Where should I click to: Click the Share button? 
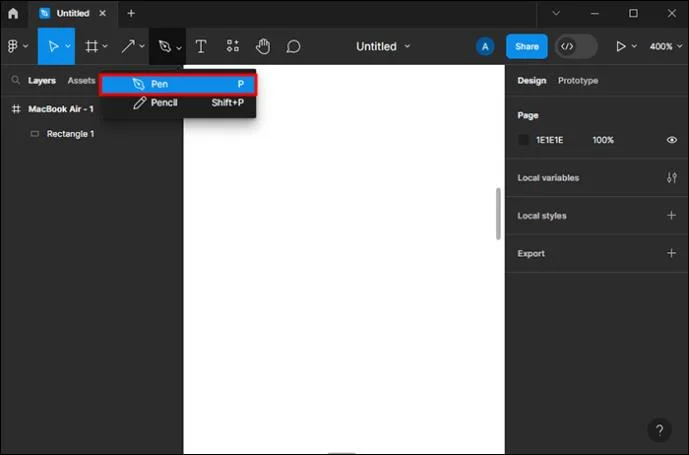coord(526,46)
